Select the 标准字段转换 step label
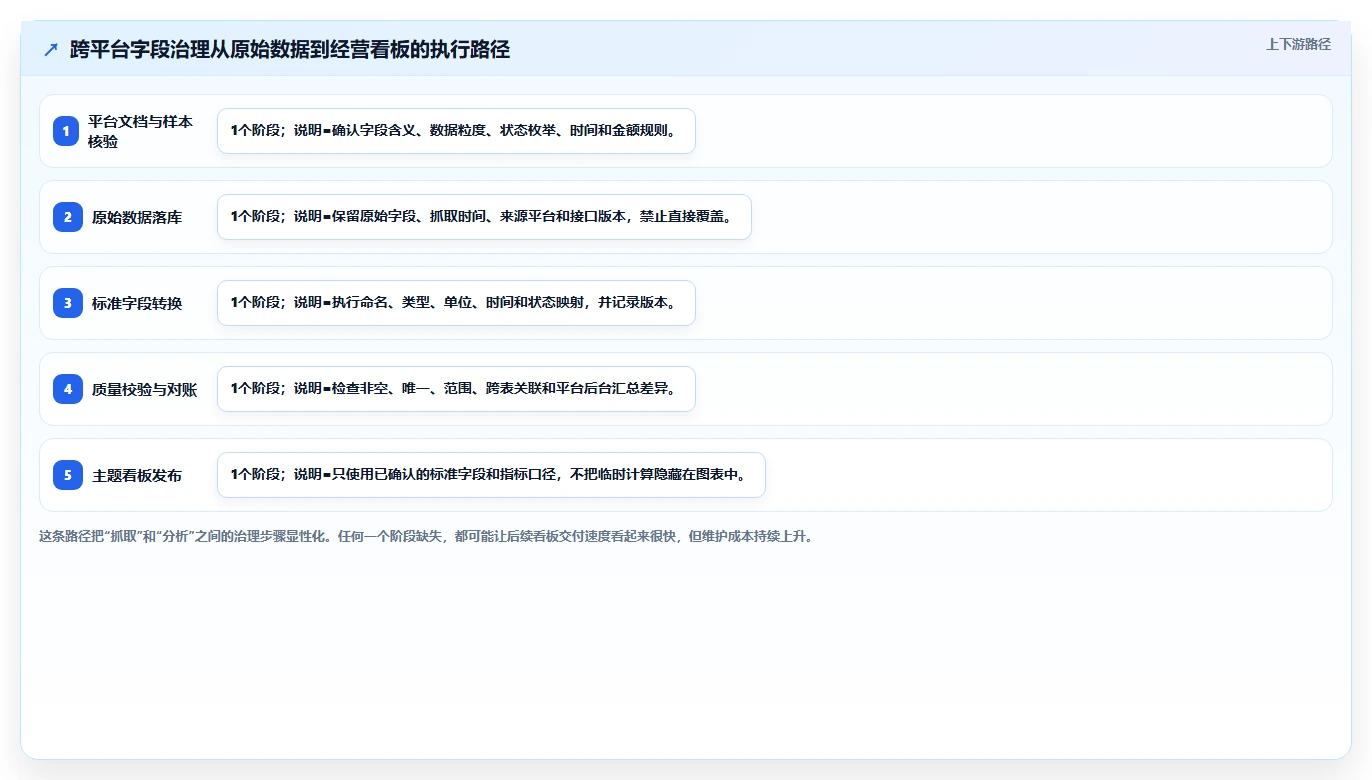 point(137,303)
